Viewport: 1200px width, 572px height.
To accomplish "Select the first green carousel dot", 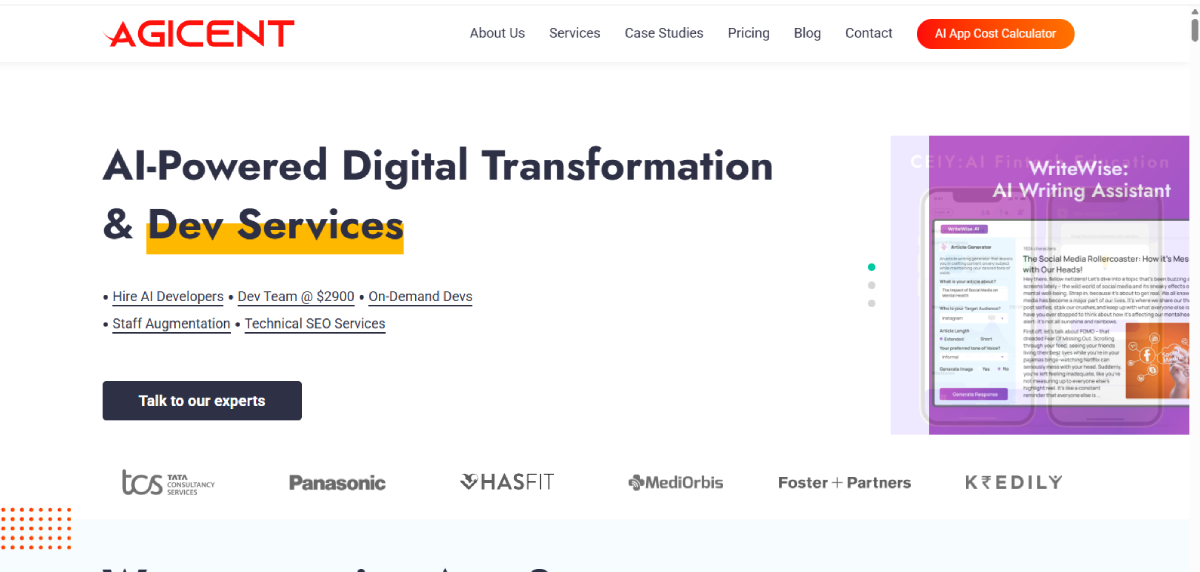I will click(872, 267).
